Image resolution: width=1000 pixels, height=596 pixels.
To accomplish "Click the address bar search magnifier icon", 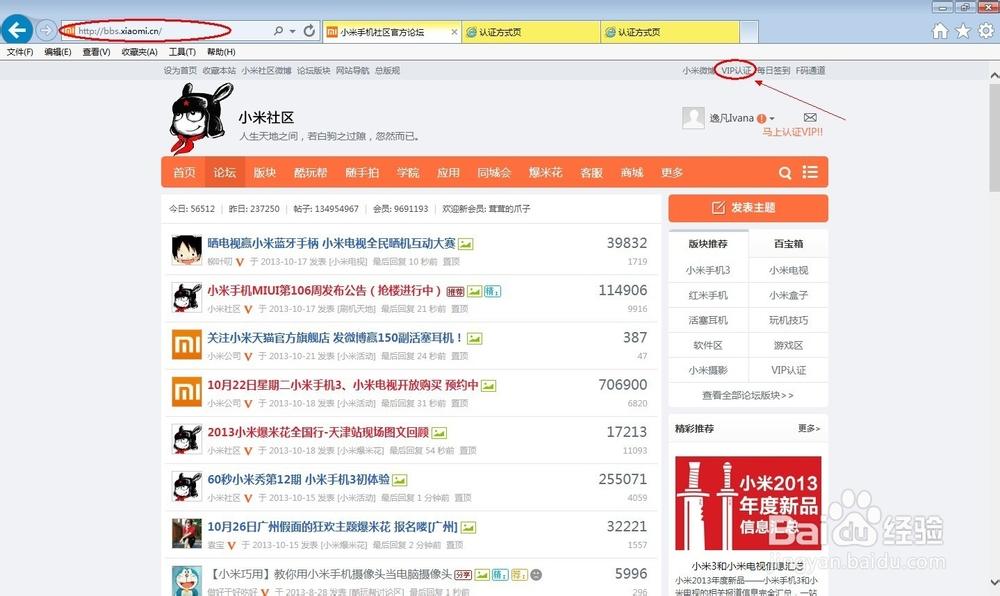I will pos(278,31).
